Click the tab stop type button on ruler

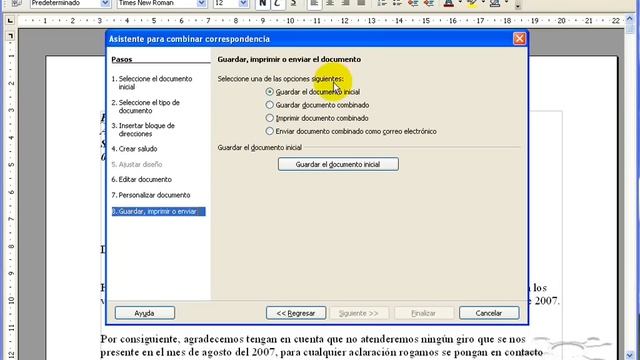pyautogui.click(x=10, y=20)
